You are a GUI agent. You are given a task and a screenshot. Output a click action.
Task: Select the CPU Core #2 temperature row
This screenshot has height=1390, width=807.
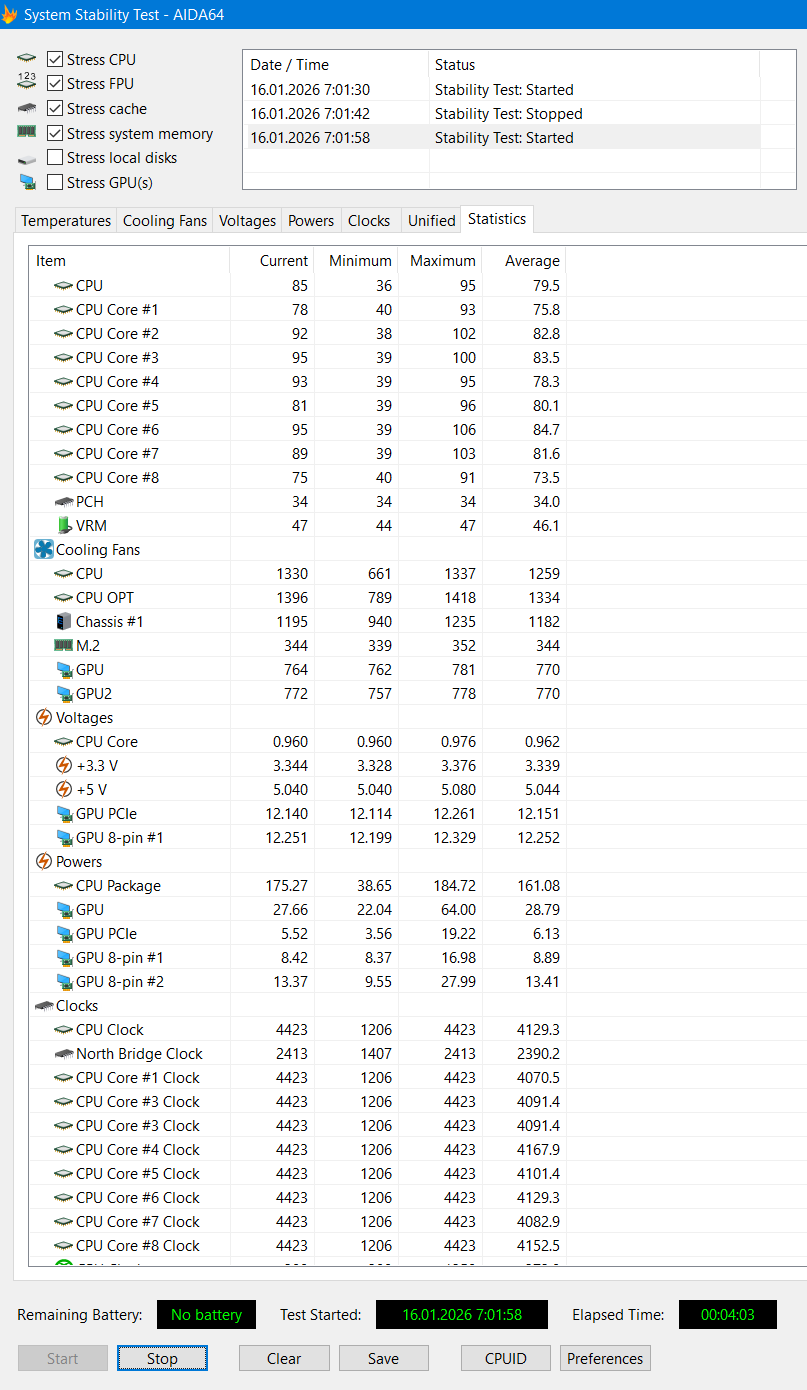point(298,333)
